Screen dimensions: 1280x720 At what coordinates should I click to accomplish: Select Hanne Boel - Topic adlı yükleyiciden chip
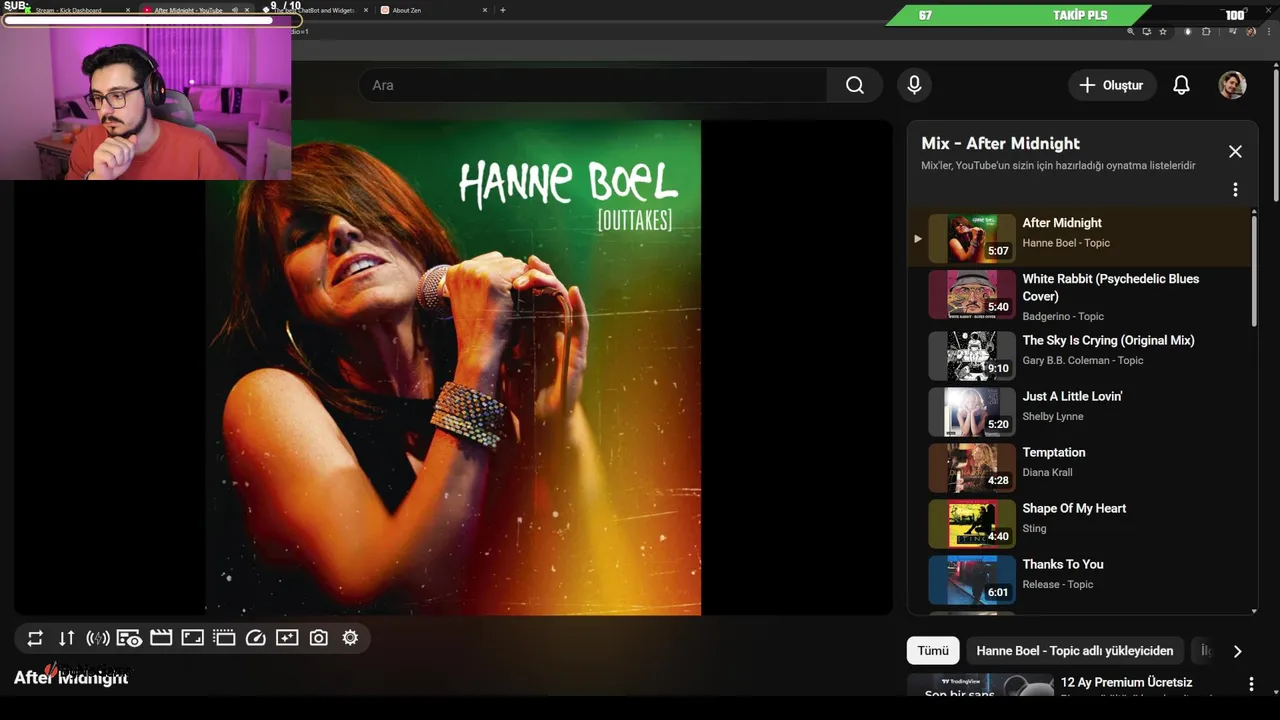pyautogui.click(x=1075, y=651)
